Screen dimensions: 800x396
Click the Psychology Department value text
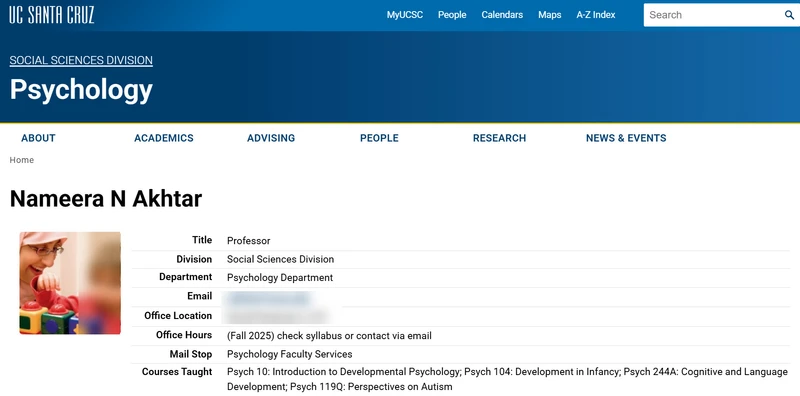pyautogui.click(x=280, y=278)
